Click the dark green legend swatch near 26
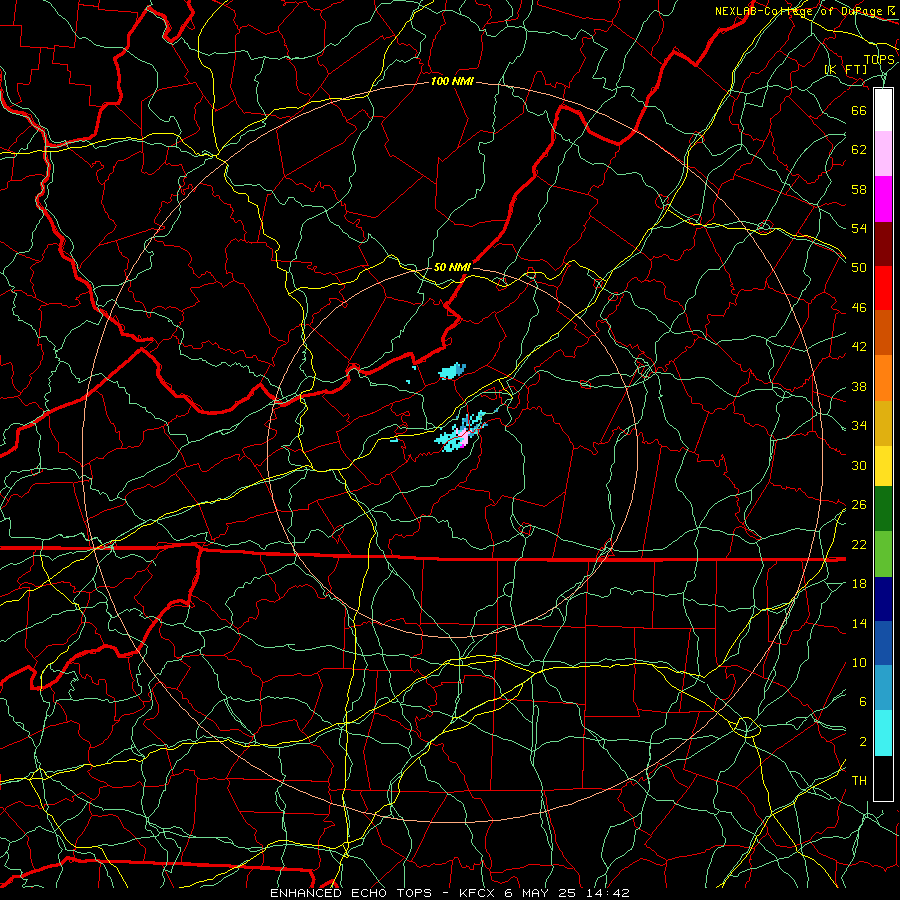This screenshot has height=900, width=900. 883,509
